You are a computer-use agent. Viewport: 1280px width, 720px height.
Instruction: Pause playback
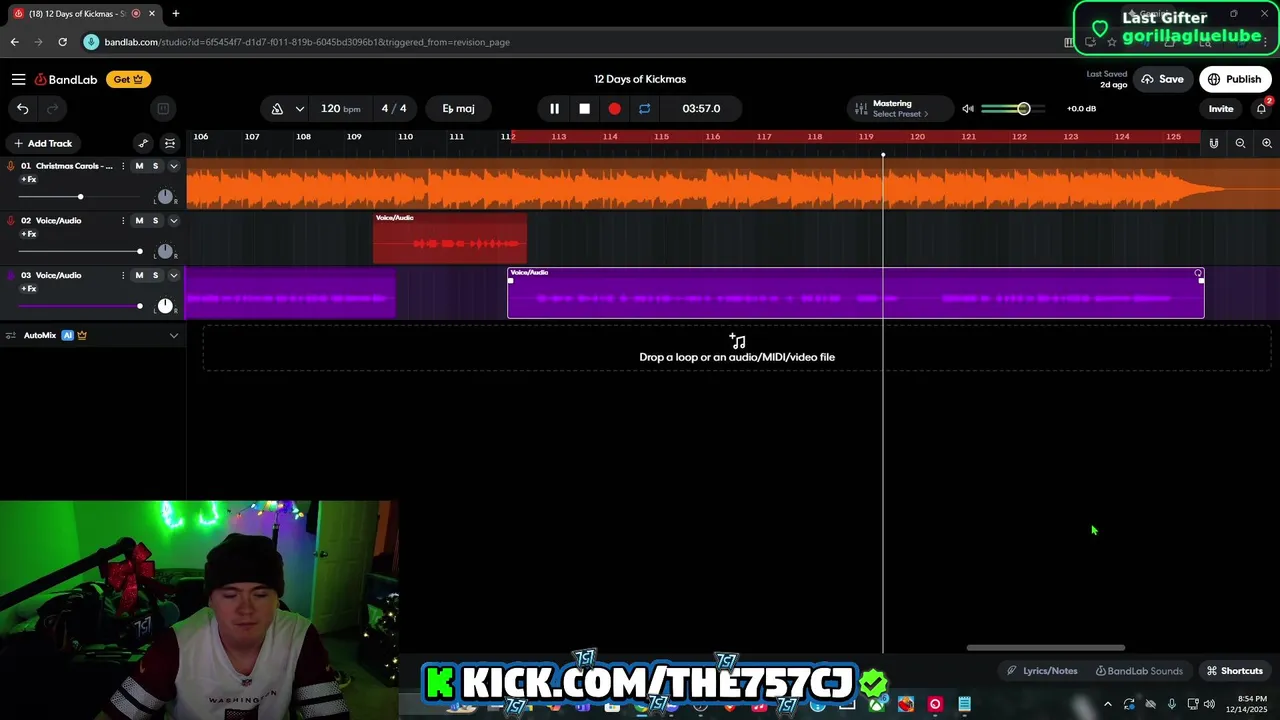tap(554, 108)
